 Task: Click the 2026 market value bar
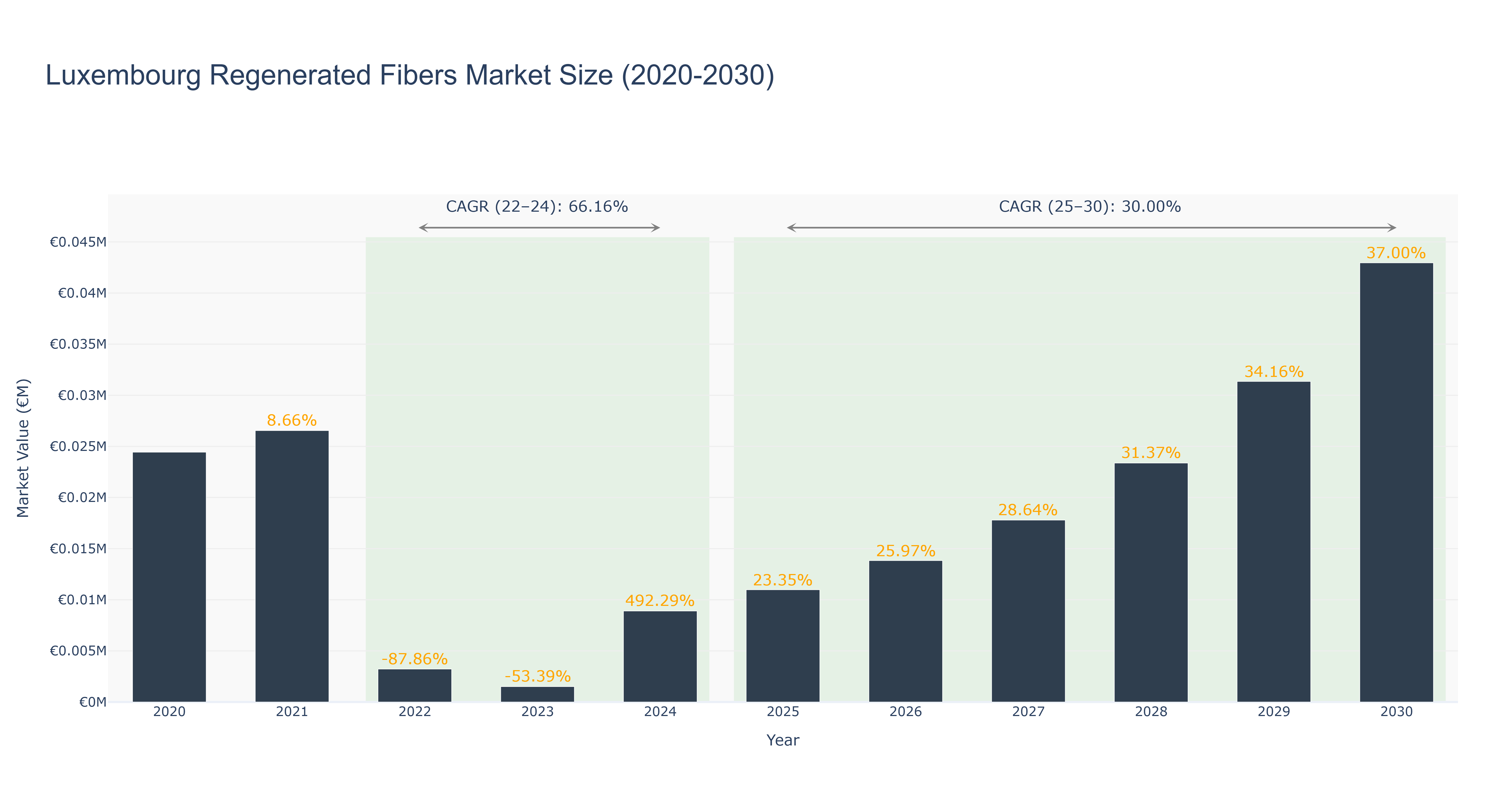pos(905,632)
